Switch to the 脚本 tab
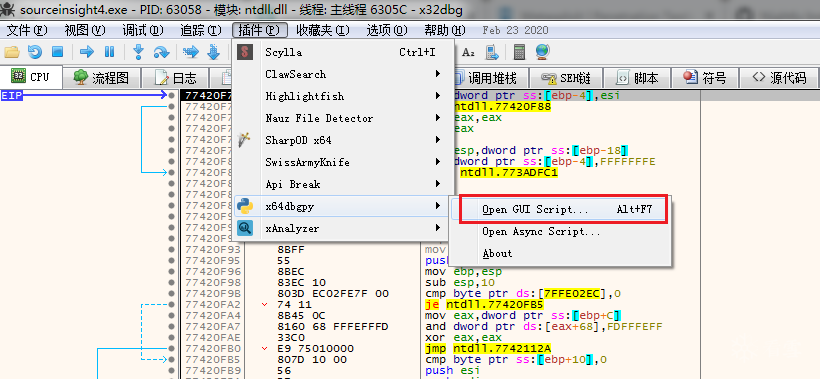 [637, 78]
